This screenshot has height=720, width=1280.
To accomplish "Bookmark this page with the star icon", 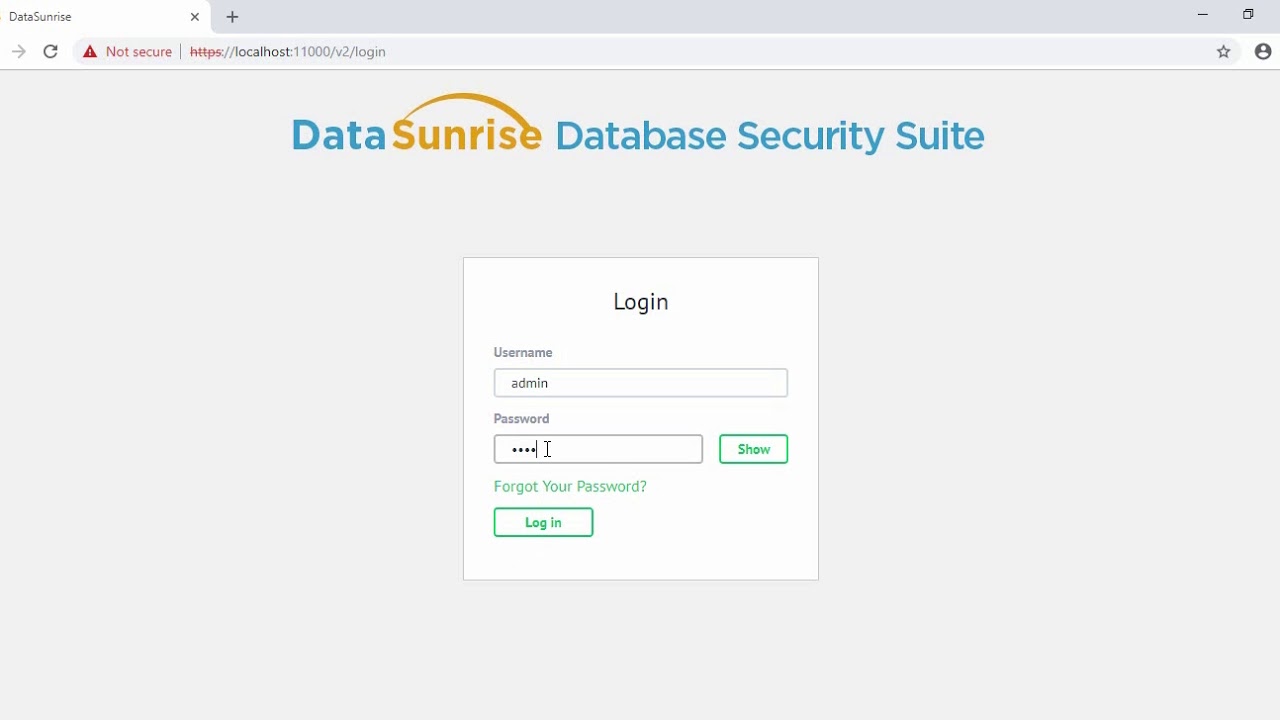I will pyautogui.click(x=1223, y=51).
